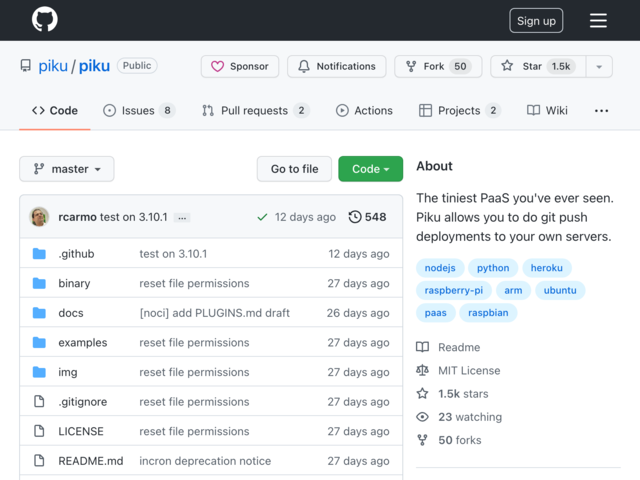
Task: Click the Public visibility badge
Action: 137,66
